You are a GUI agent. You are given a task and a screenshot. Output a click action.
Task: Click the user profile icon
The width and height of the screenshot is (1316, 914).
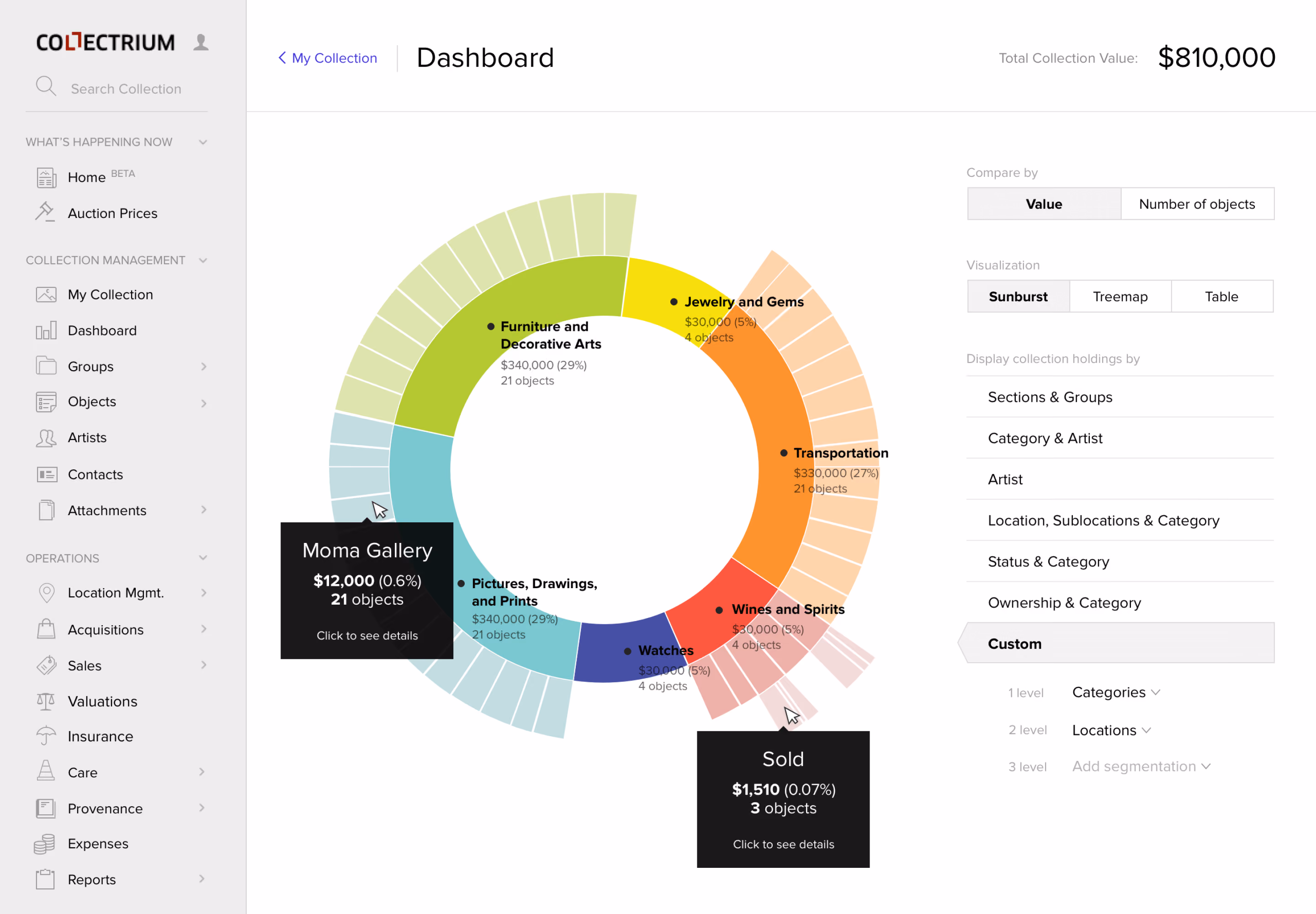[x=201, y=43]
